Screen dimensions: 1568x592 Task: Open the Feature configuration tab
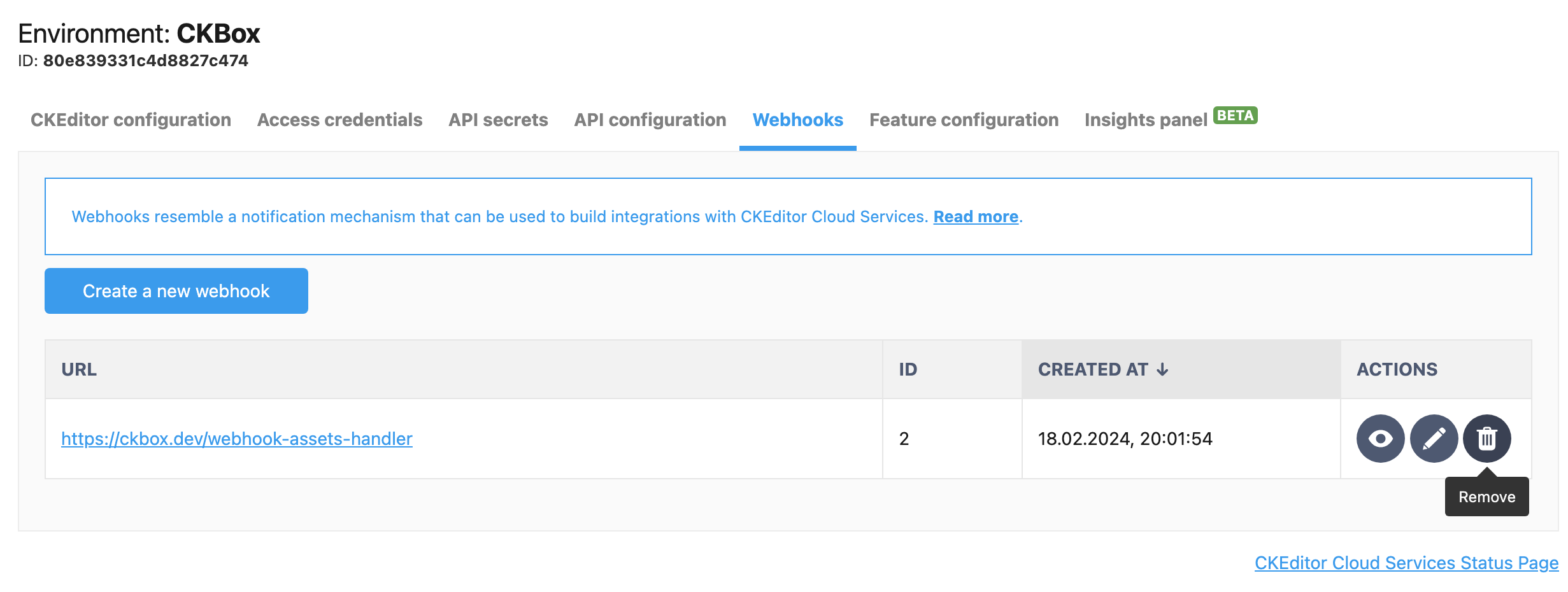964,120
